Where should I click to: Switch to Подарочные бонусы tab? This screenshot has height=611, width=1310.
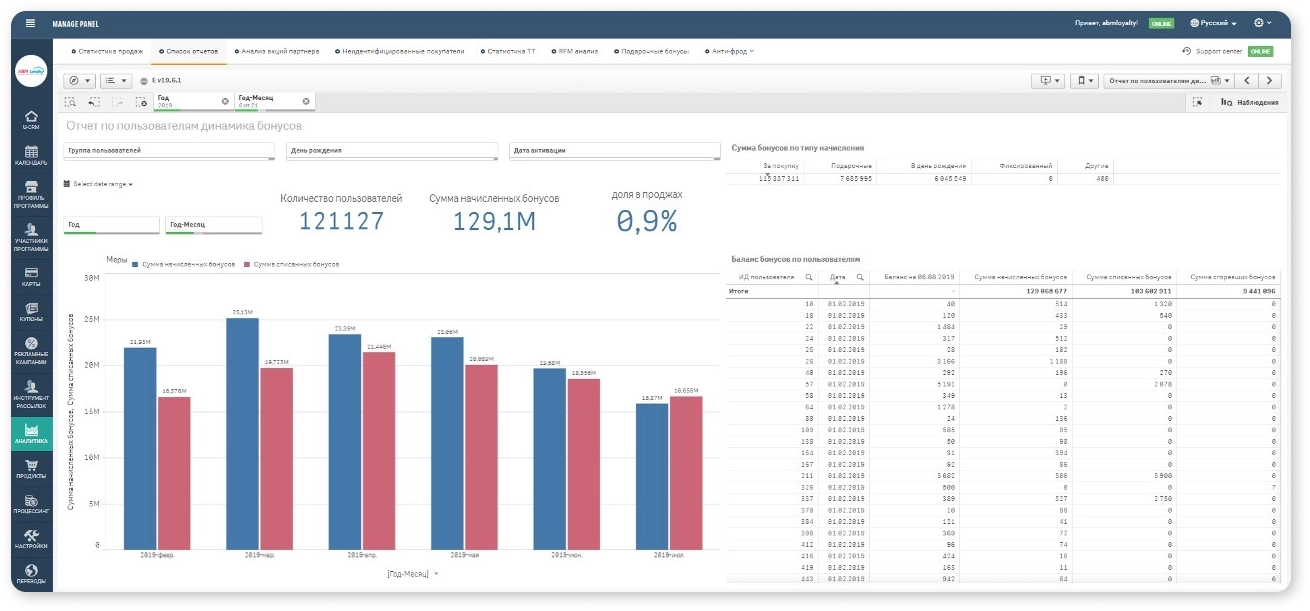[652, 51]
